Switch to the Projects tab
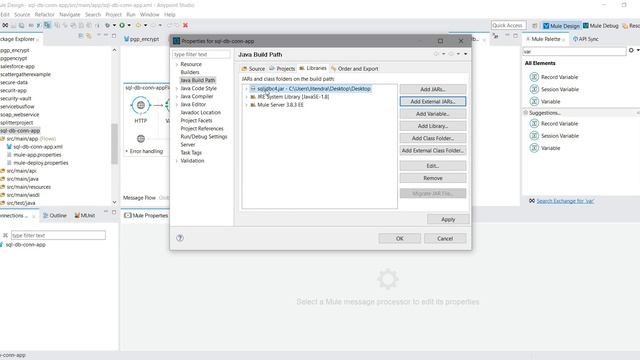The image size is (640, 360). (x=282, y=69)
